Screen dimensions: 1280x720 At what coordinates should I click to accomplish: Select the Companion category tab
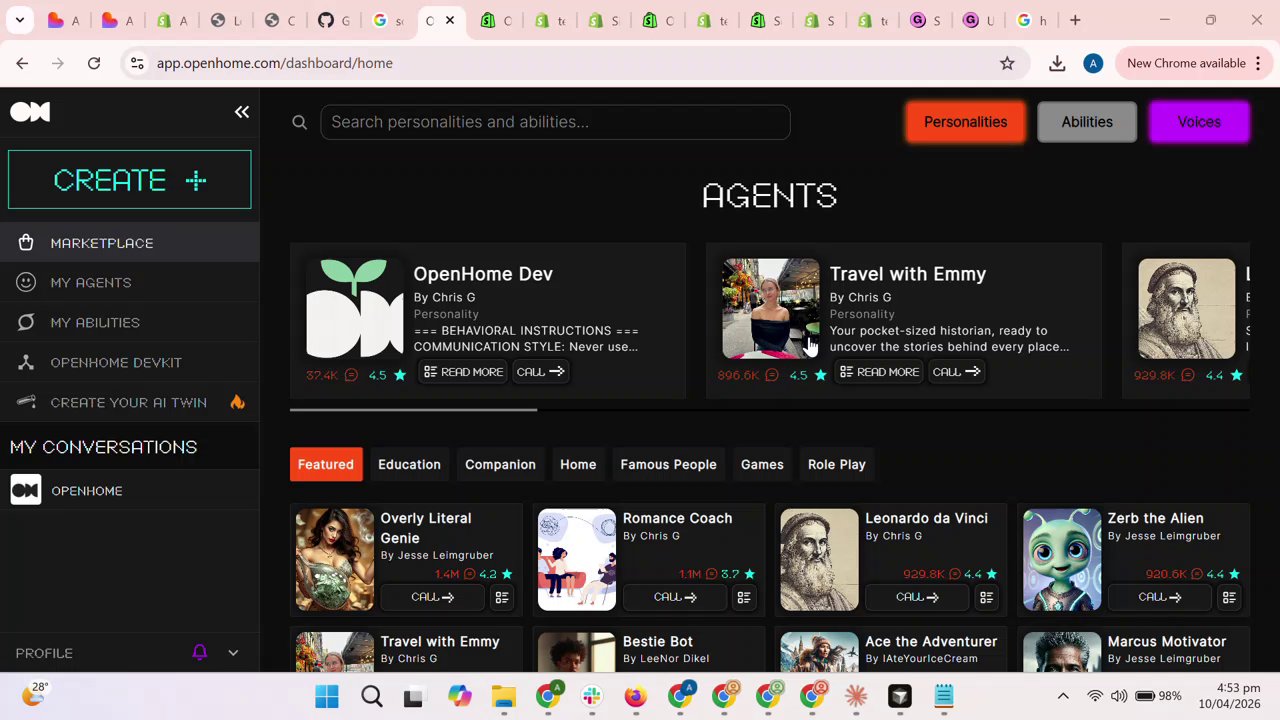click(500, 464)
